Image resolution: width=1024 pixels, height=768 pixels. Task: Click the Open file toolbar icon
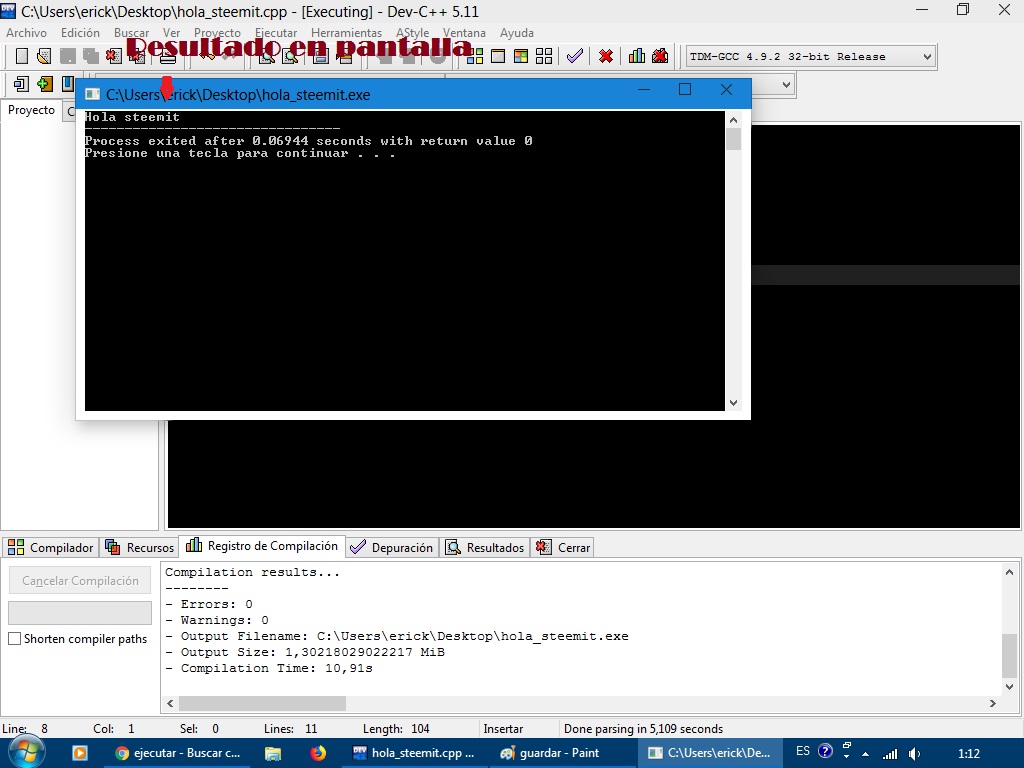[44, 56]
